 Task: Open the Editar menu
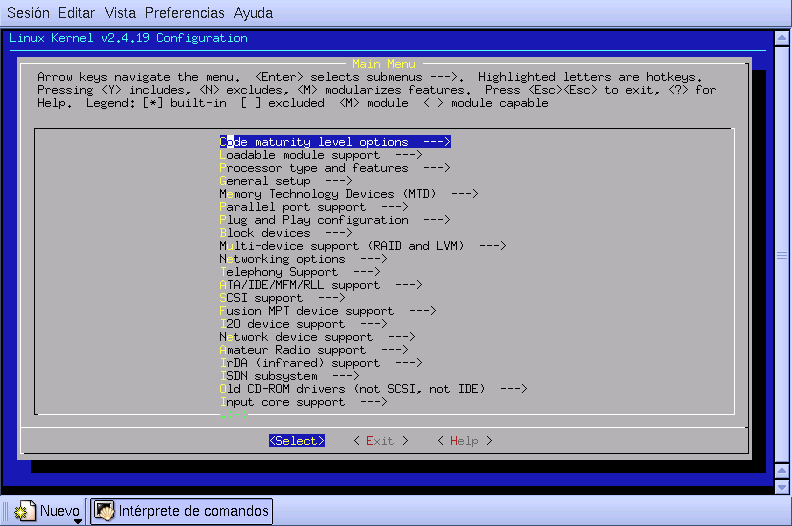click(x=76, y=13)
